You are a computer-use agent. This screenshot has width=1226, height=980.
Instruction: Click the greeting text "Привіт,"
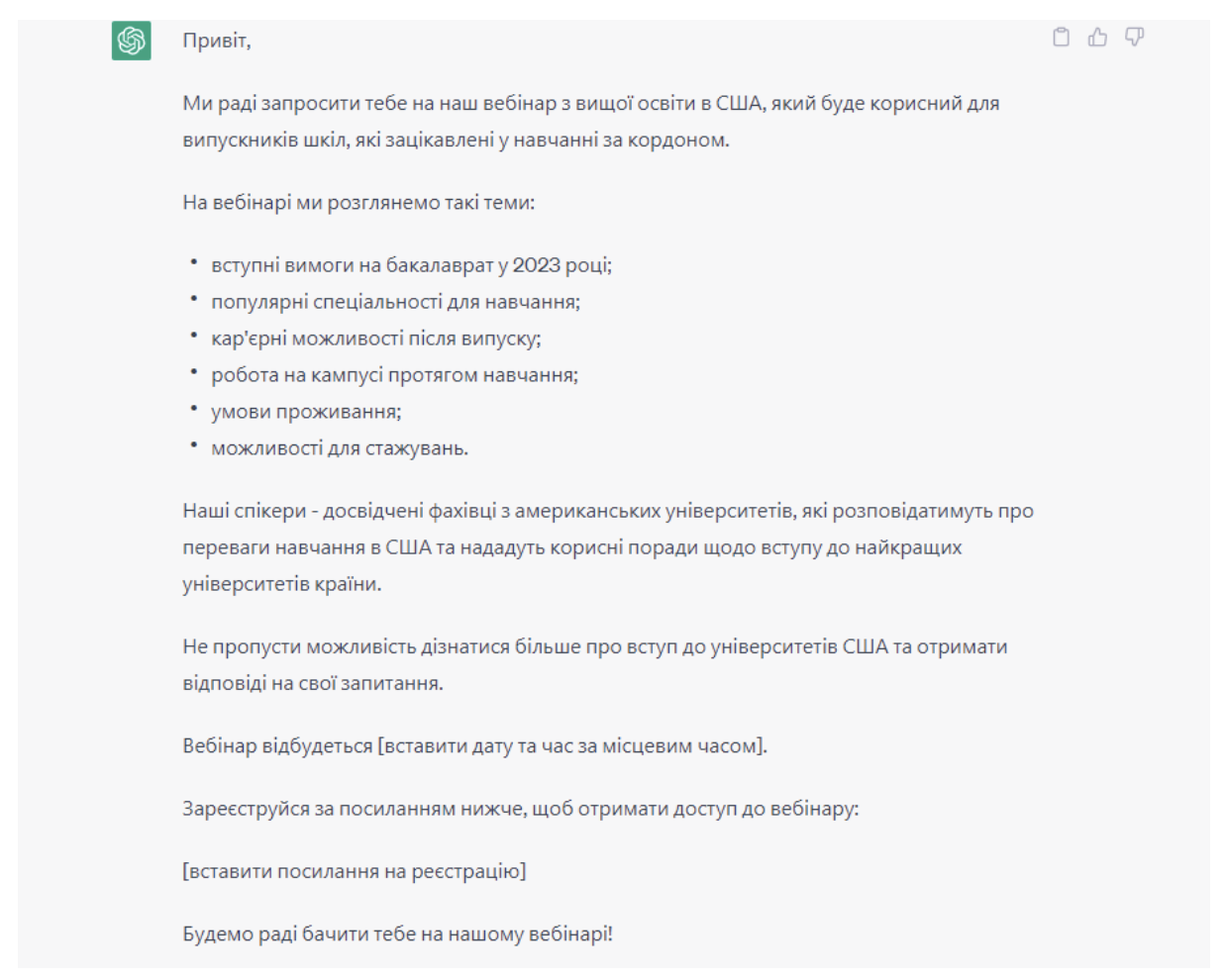(217, 41)
